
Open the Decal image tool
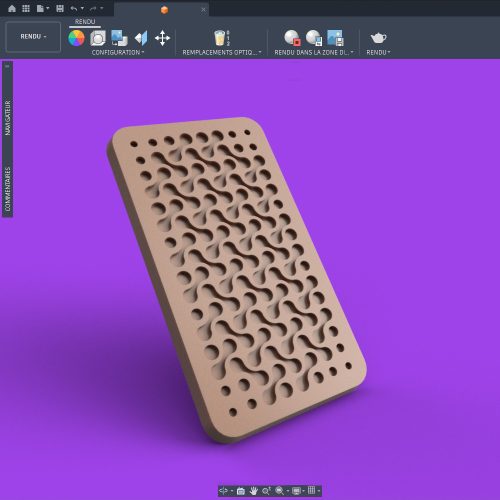[x=119, y=38]
